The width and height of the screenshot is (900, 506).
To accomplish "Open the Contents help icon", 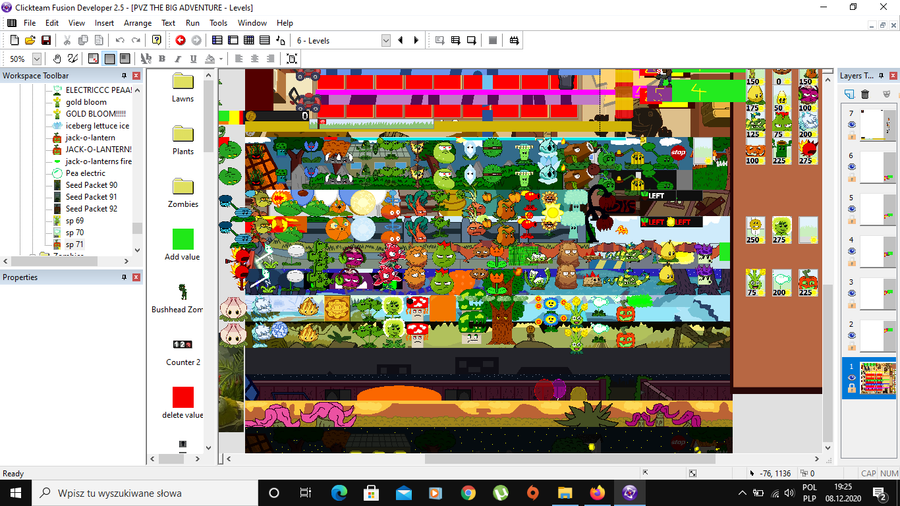I will (156, 40).
